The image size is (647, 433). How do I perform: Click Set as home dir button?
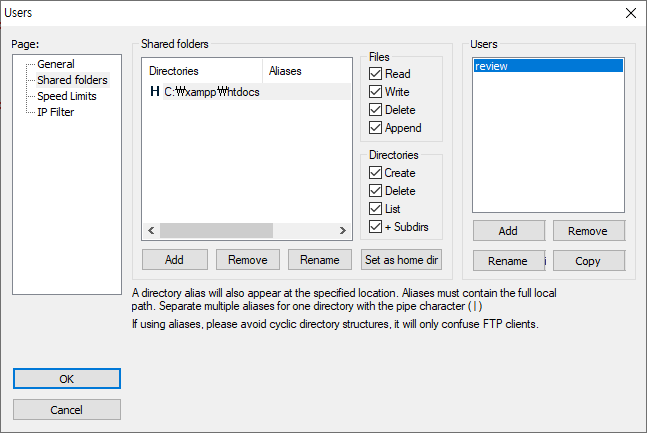pos(401,260)
